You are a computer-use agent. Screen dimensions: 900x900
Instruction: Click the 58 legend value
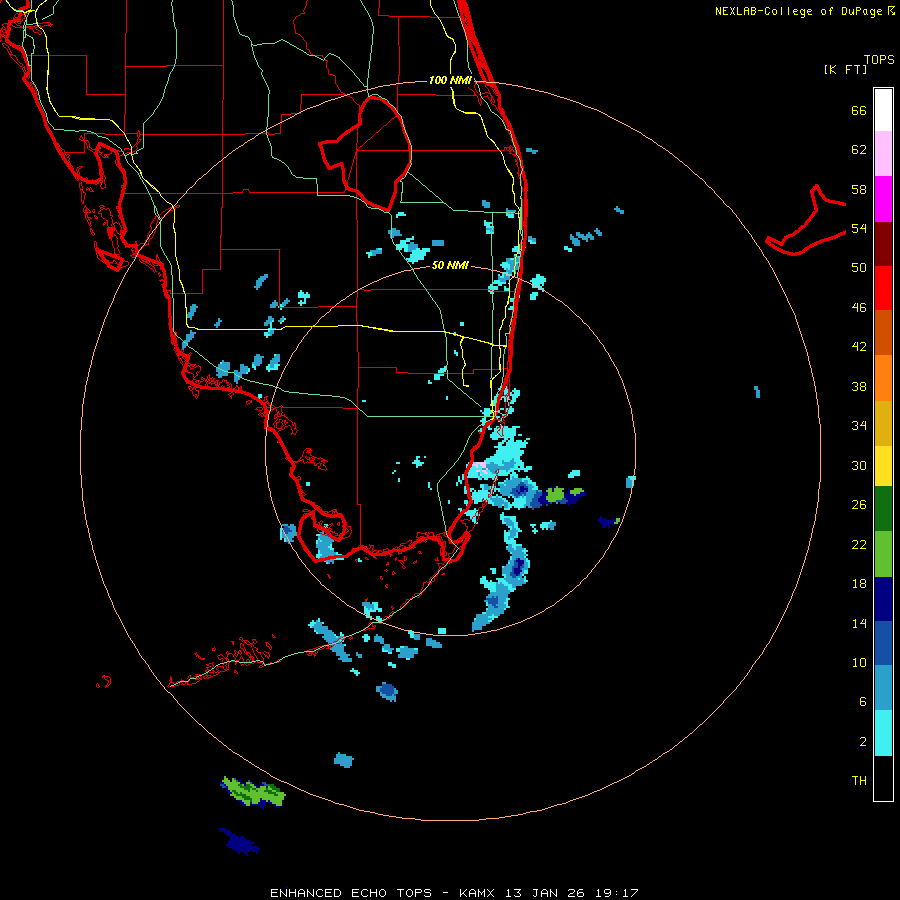click(x=859, y=189)
